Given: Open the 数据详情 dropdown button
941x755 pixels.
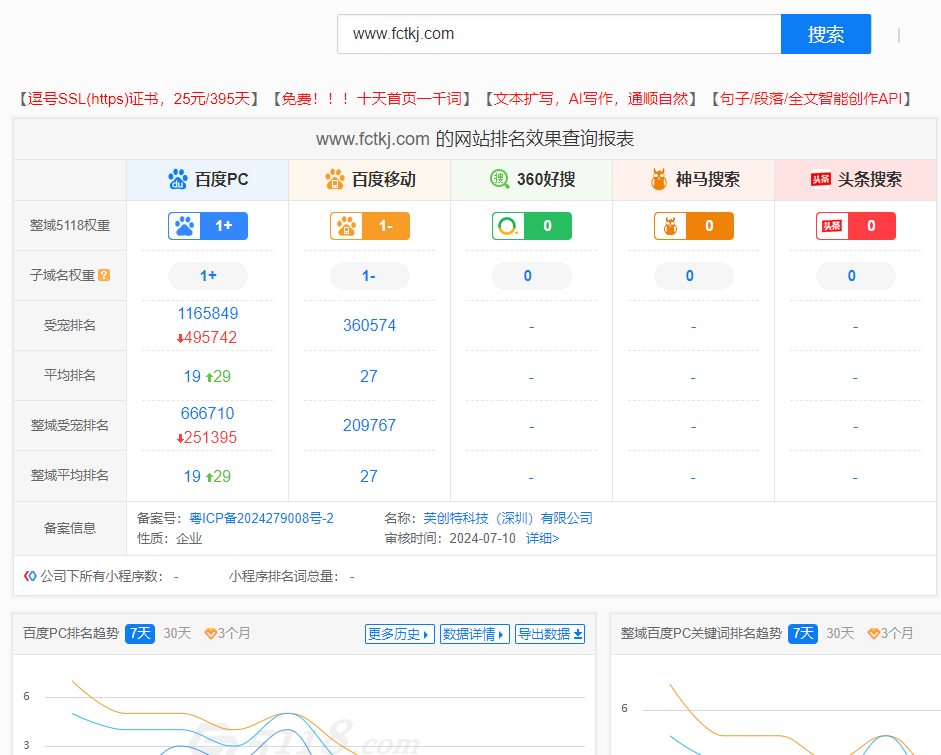Looking at the screenshot, I should coord(475,634).
